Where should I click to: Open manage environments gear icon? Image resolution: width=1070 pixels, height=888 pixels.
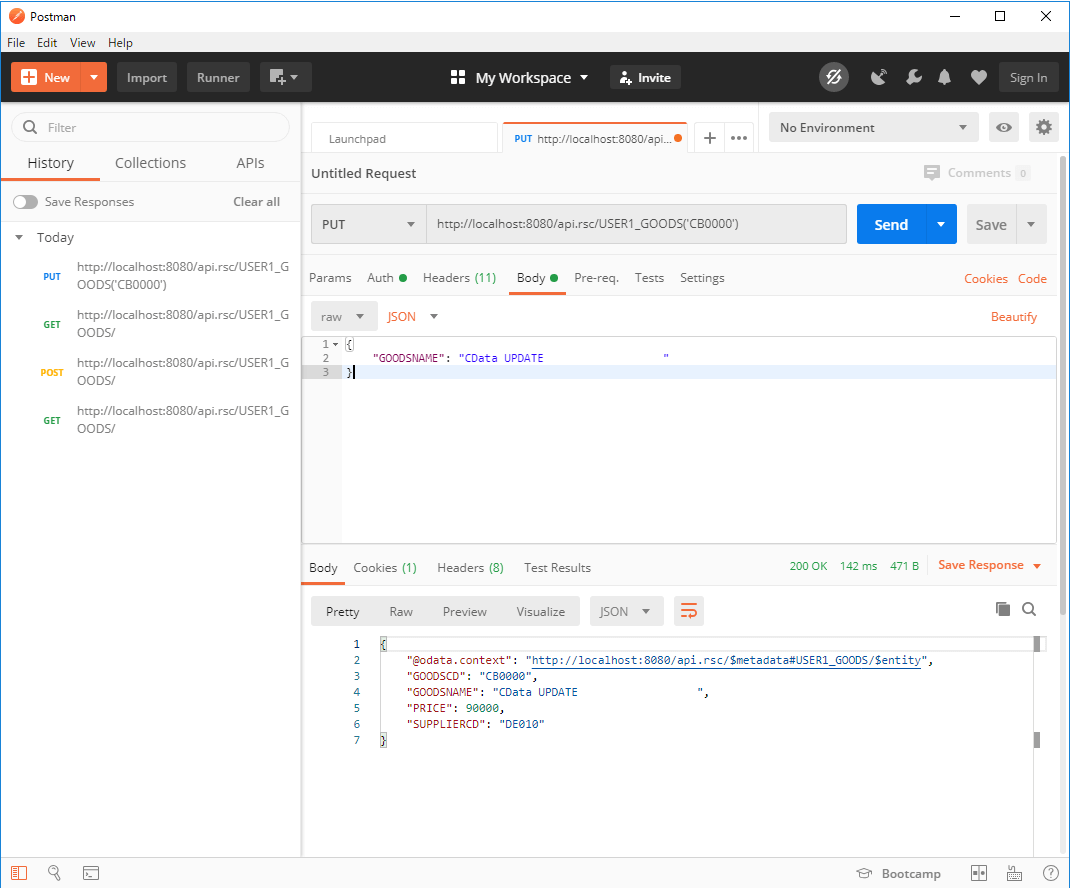click(1044, 127)
